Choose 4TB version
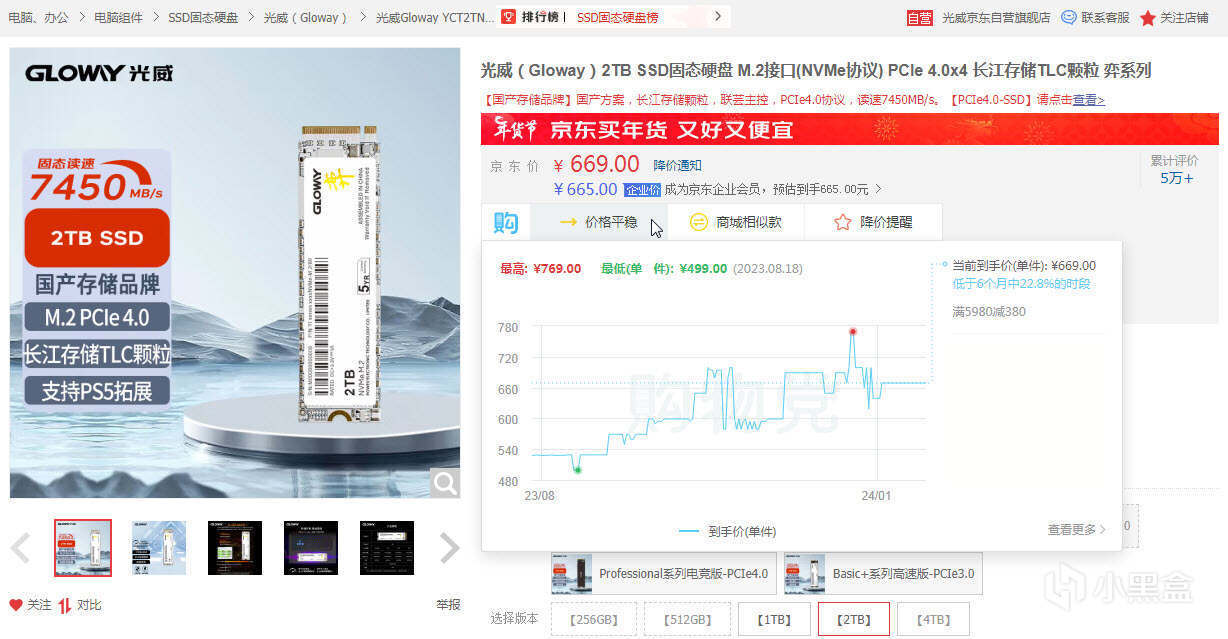This screenshot has height=639, width=1228. pos(933,620)
